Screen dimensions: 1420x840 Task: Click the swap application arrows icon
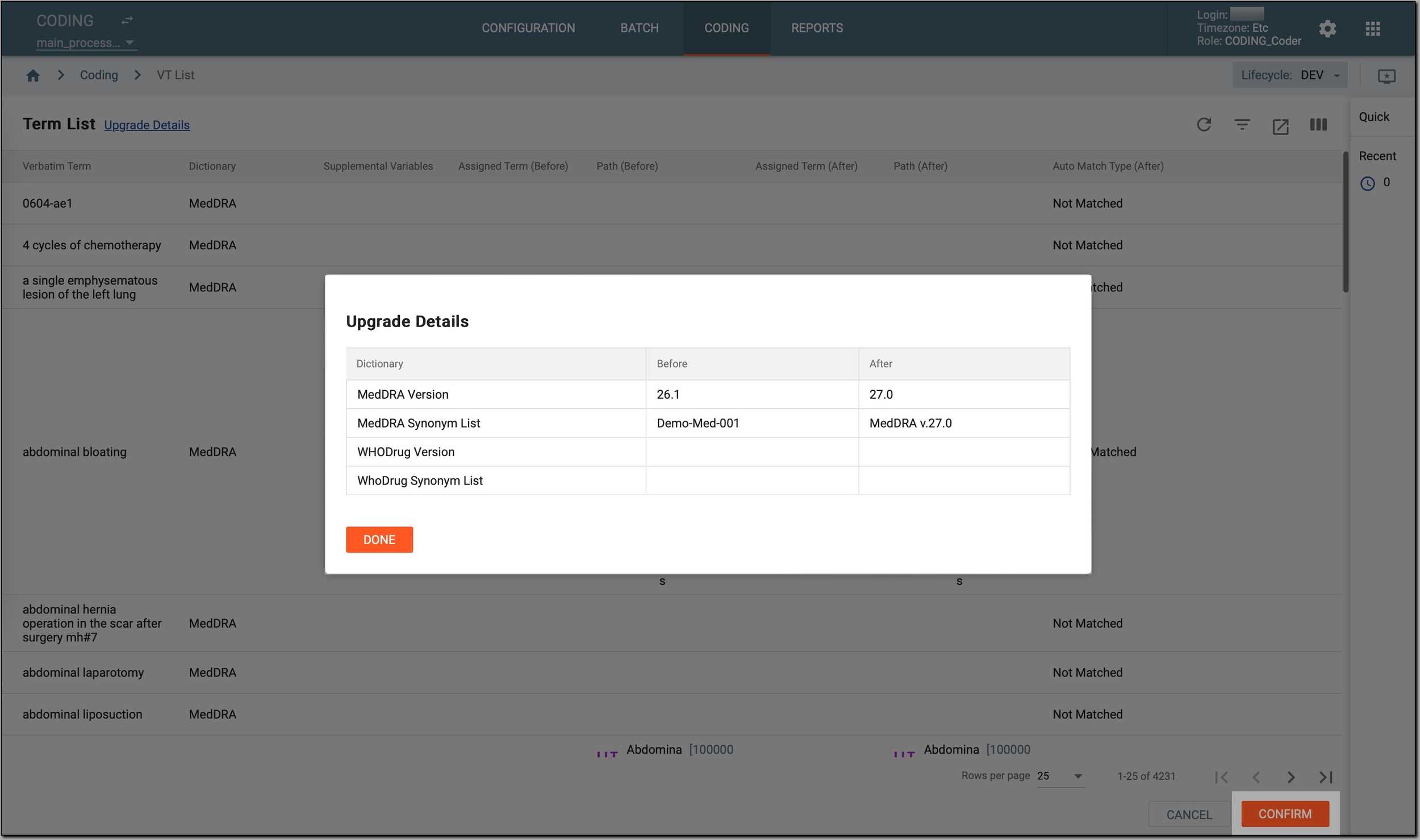(127, 20)
